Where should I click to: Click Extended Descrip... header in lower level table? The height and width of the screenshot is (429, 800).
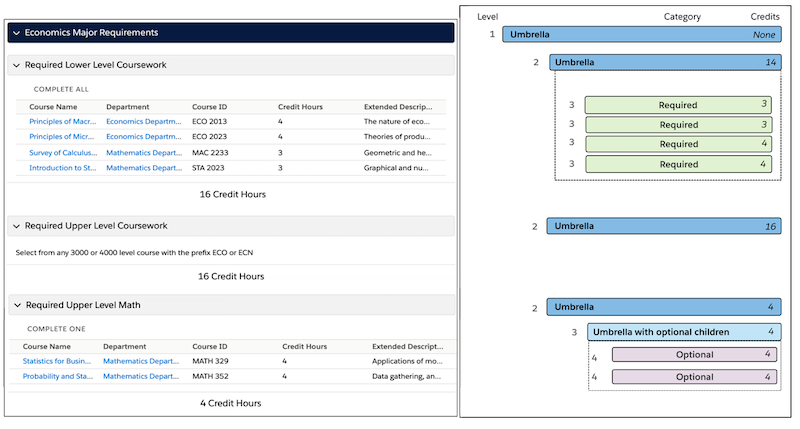[x=398, y=107]
